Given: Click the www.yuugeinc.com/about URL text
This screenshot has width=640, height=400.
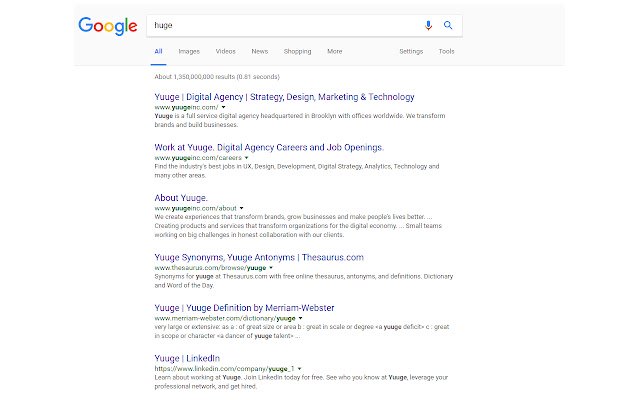Looking at the screenshot, I should coord(196,208).
